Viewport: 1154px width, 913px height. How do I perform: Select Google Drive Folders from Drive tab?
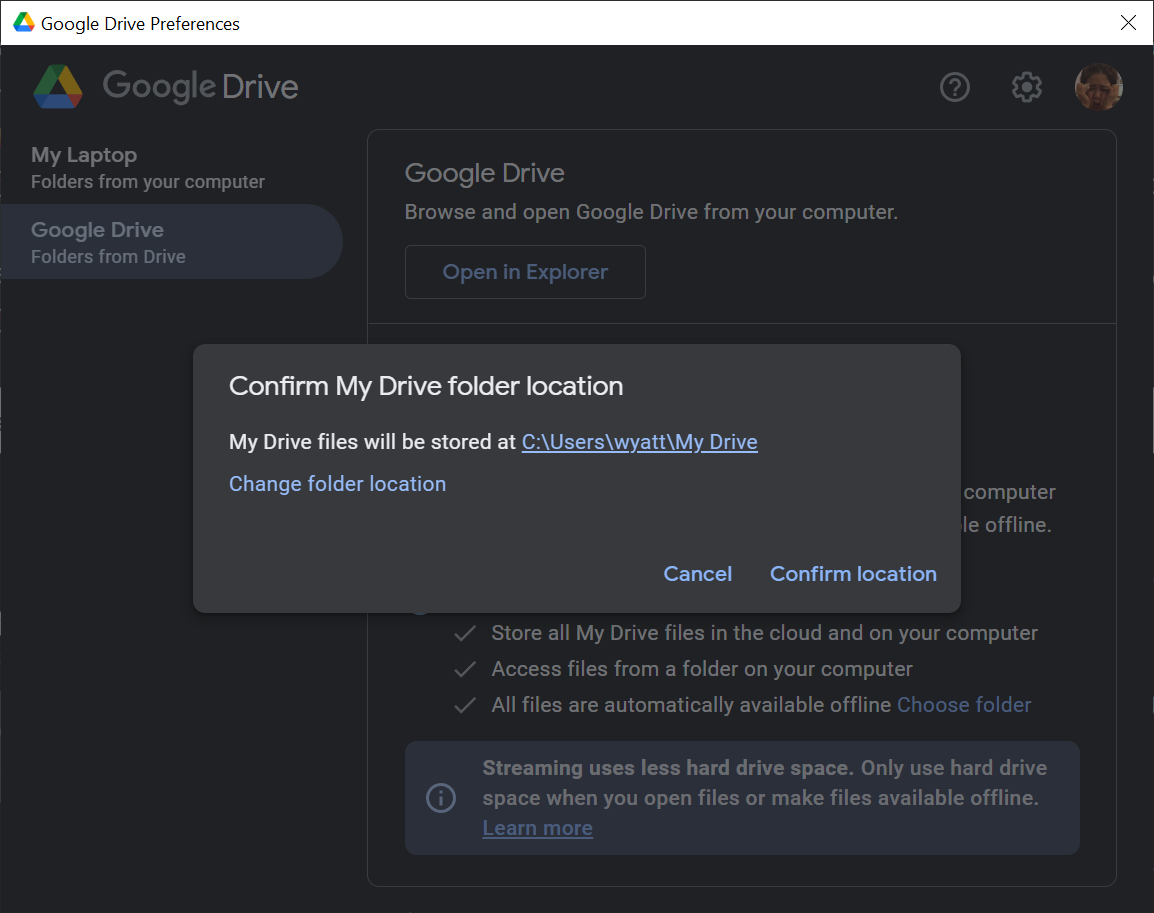171,242
